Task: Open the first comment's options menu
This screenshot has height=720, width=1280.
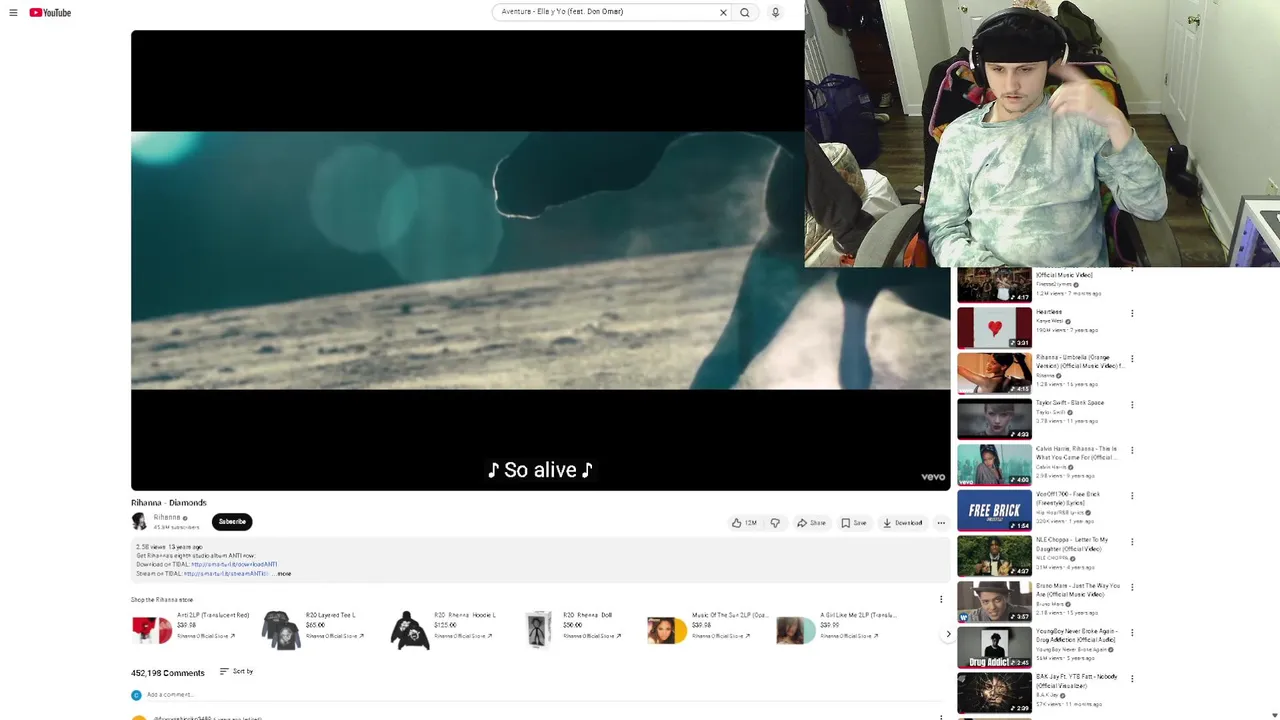Action: (x=941, y=716)
